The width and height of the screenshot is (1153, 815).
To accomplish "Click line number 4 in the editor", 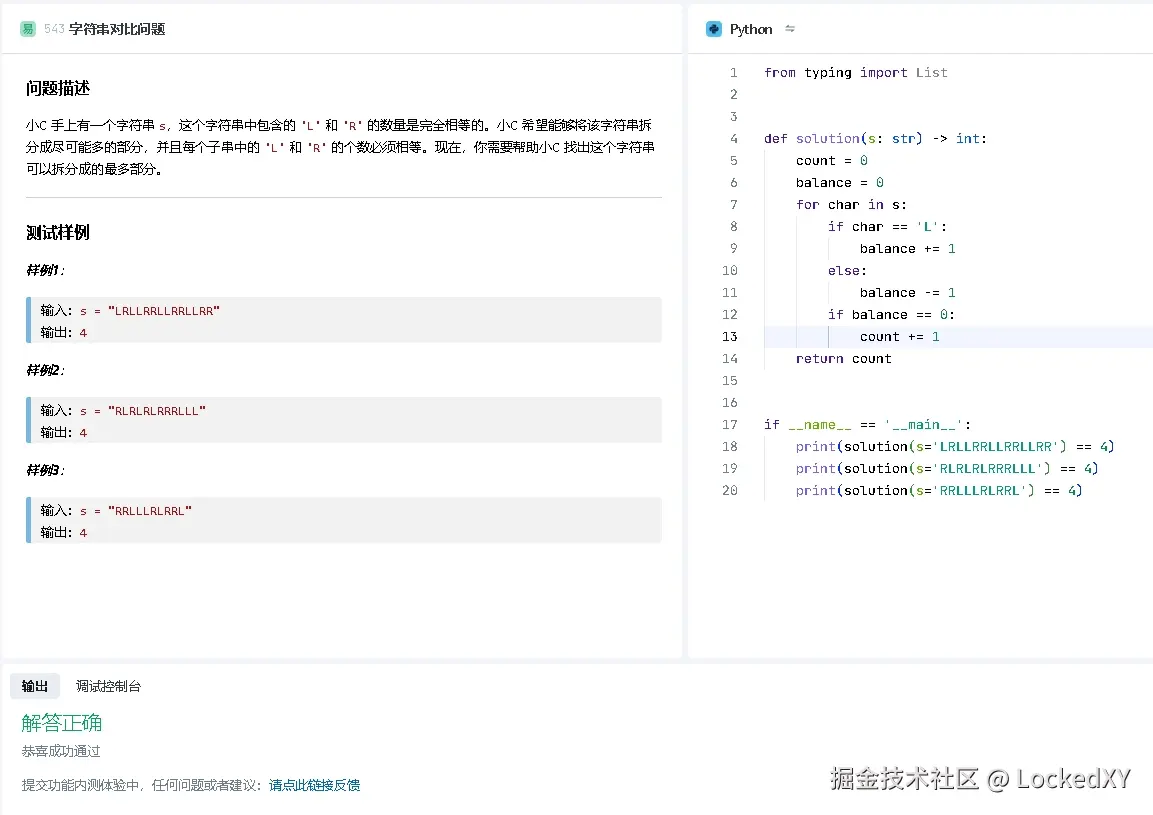I will [734, 138].
